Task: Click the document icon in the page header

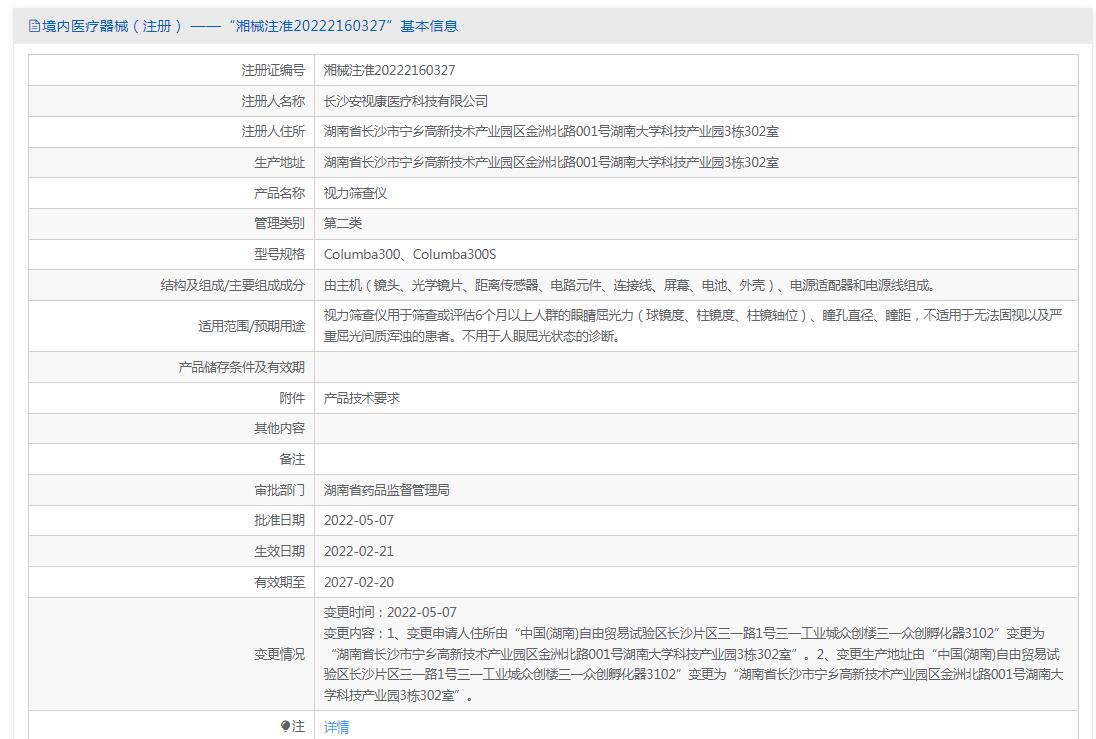Action: pyautogui.click(x=34, y=26)
